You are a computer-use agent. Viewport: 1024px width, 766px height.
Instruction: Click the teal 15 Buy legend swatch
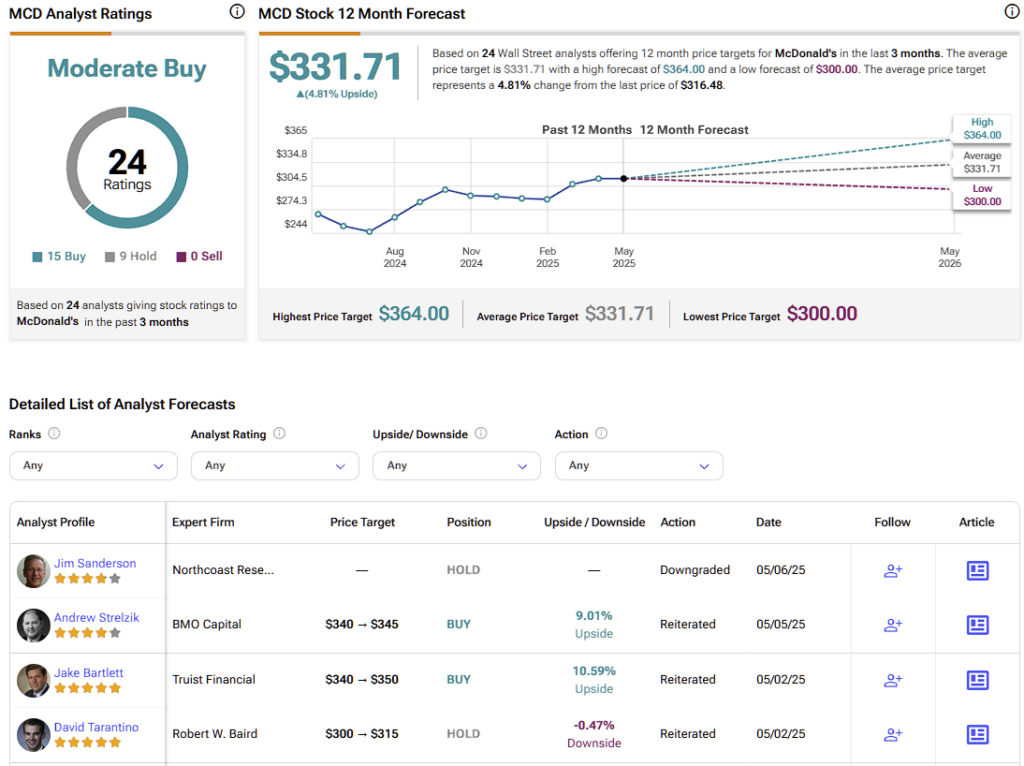click(37, 257)
